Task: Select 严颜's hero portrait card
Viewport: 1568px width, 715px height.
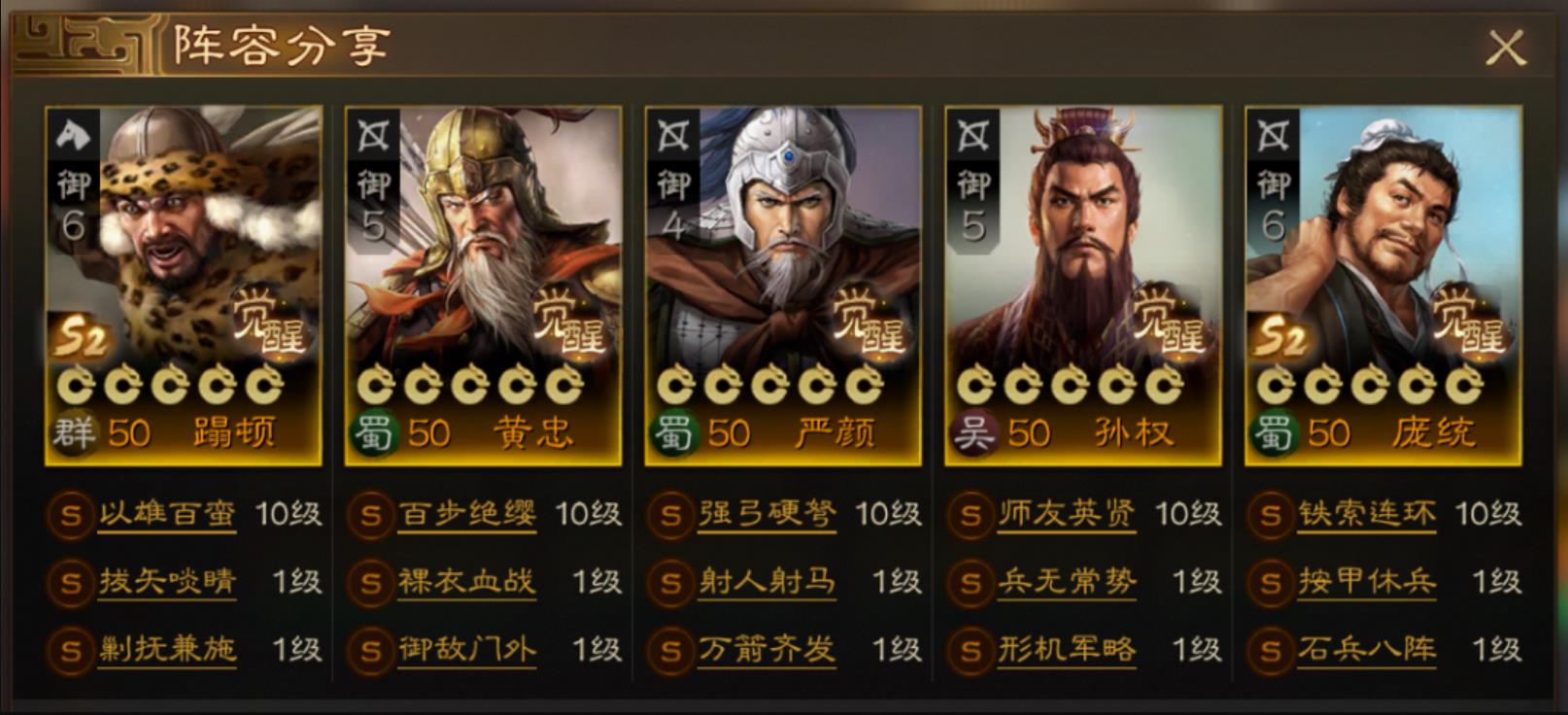Action: point(783,286)
